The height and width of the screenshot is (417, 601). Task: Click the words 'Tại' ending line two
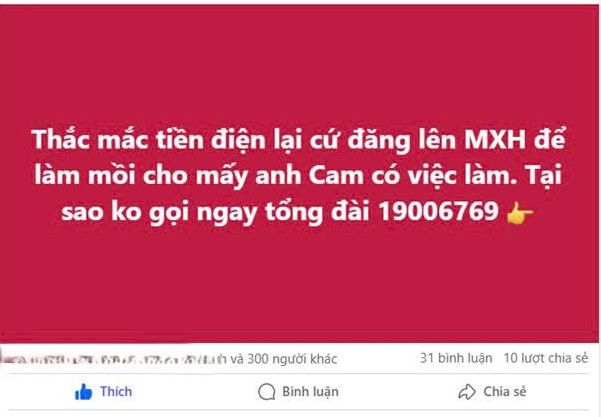pos(545,176)
